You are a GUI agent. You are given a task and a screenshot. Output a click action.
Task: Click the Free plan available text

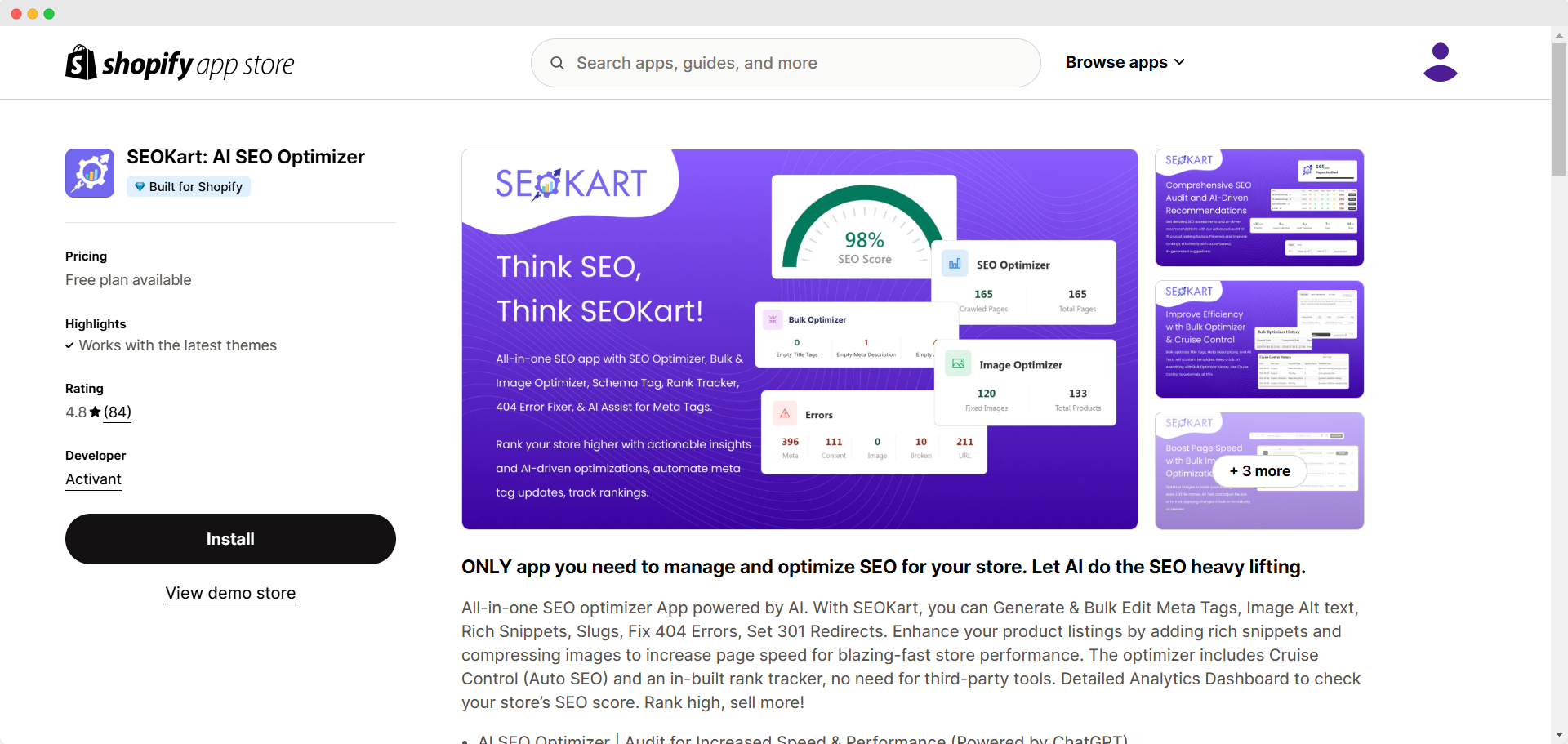pos(128,280)
